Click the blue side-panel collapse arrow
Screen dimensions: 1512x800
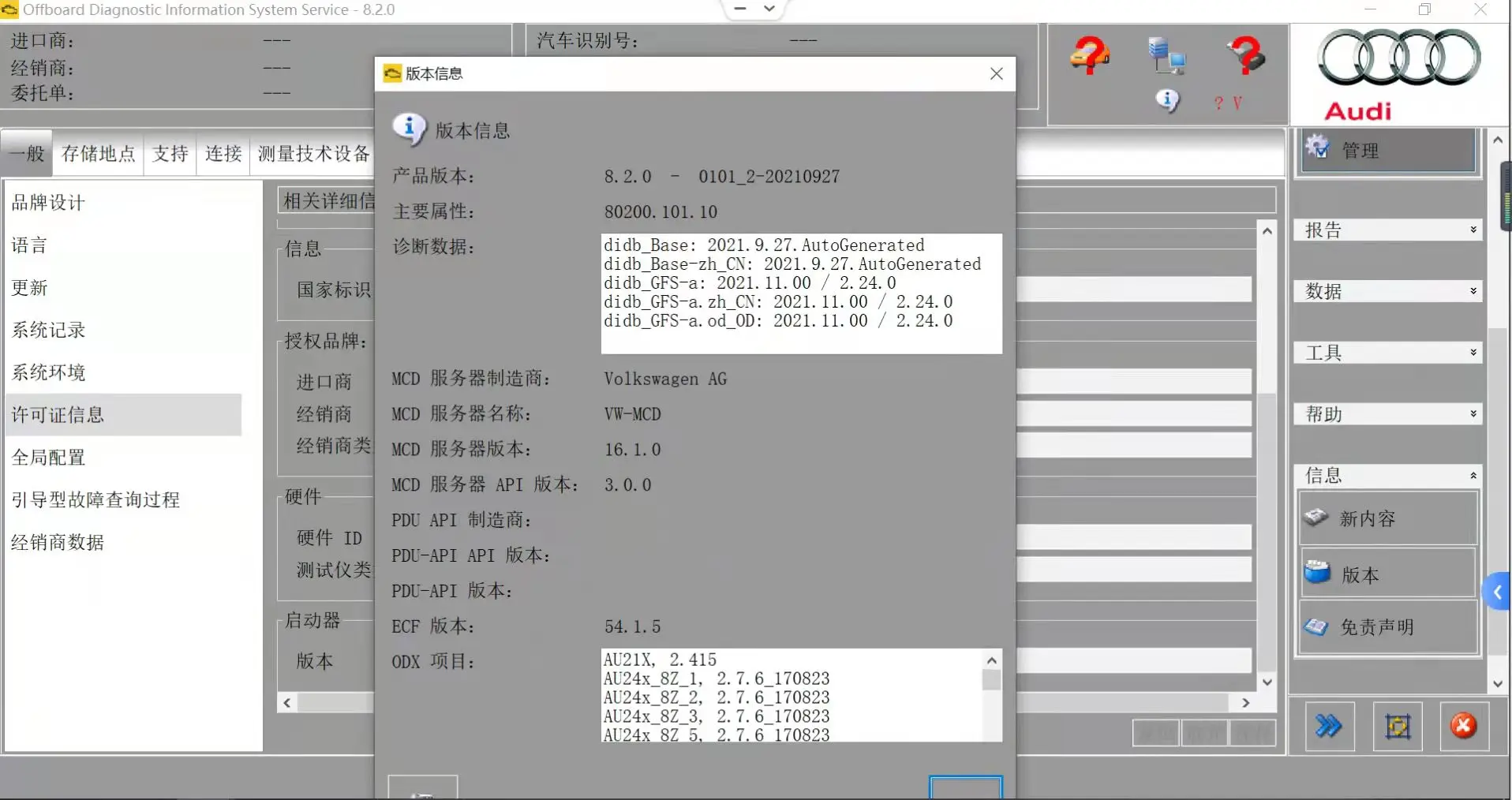pos(1497,592)
